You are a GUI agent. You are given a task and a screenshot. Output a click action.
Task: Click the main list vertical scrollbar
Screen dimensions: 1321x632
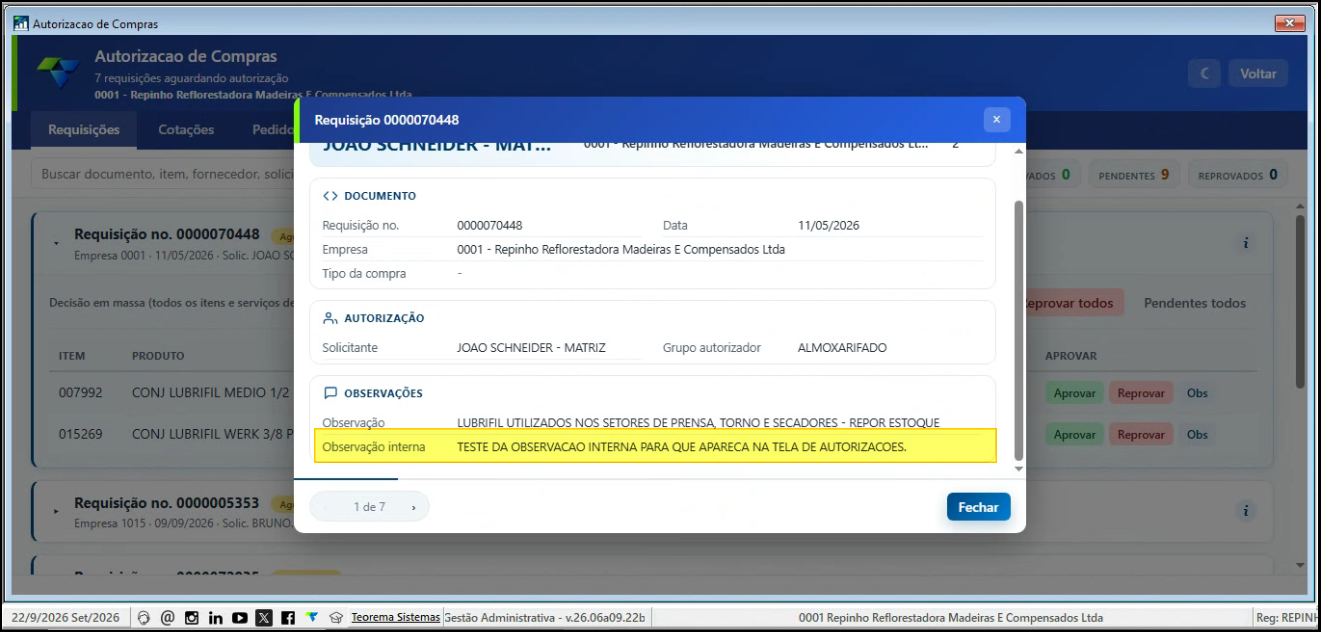tap(1300, 300)
